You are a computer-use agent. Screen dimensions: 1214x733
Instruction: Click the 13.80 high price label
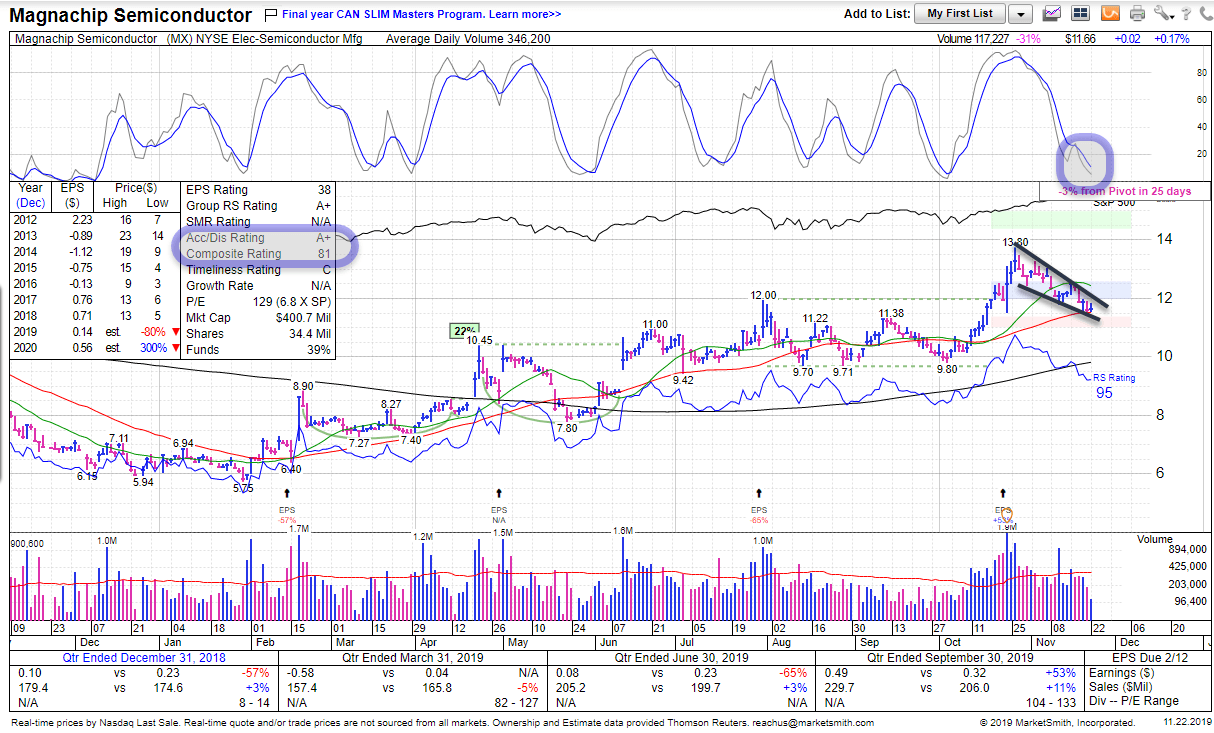pyautogui.click(x=1014, y=242)
